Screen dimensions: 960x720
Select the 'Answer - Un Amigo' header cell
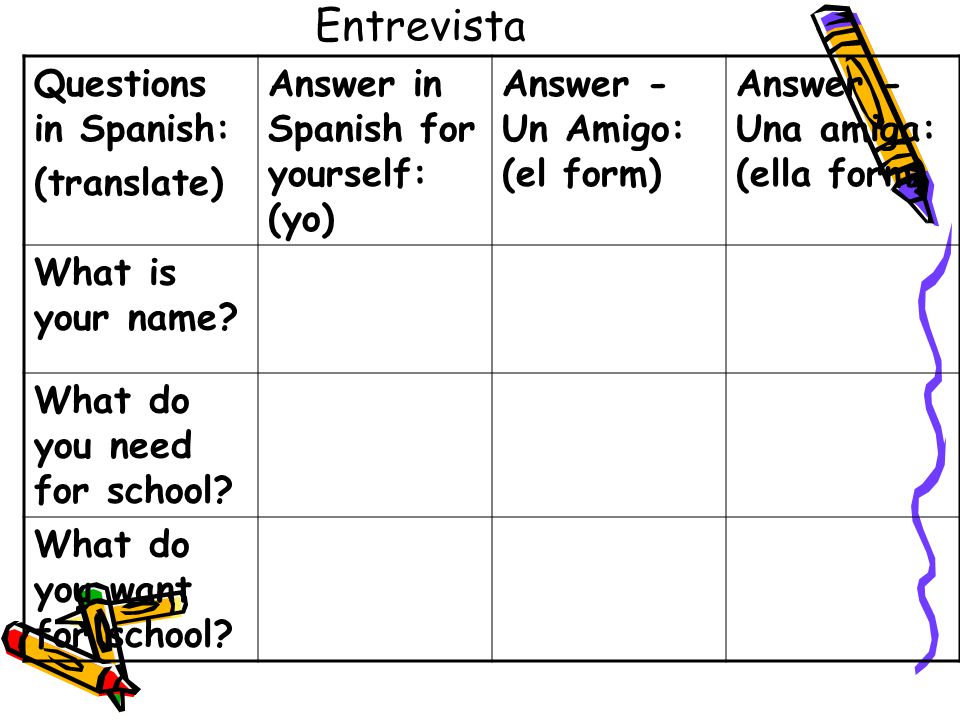609,151
